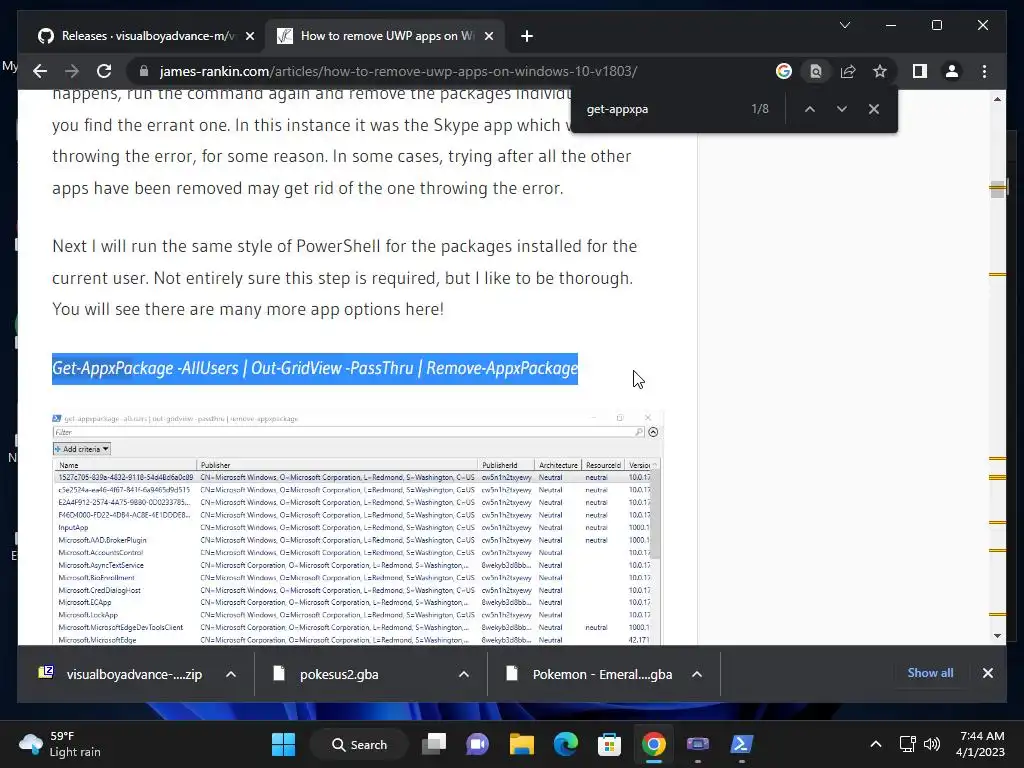
Task: Click the Out-GridView screenshot image in the article
Action: click(357, 528)
